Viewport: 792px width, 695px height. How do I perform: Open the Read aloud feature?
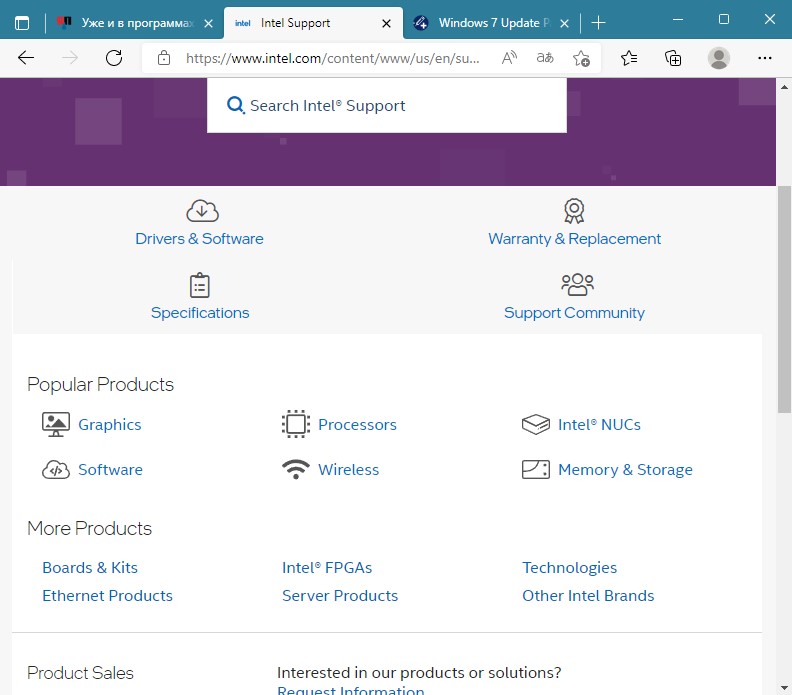click(x=509, y=58)
